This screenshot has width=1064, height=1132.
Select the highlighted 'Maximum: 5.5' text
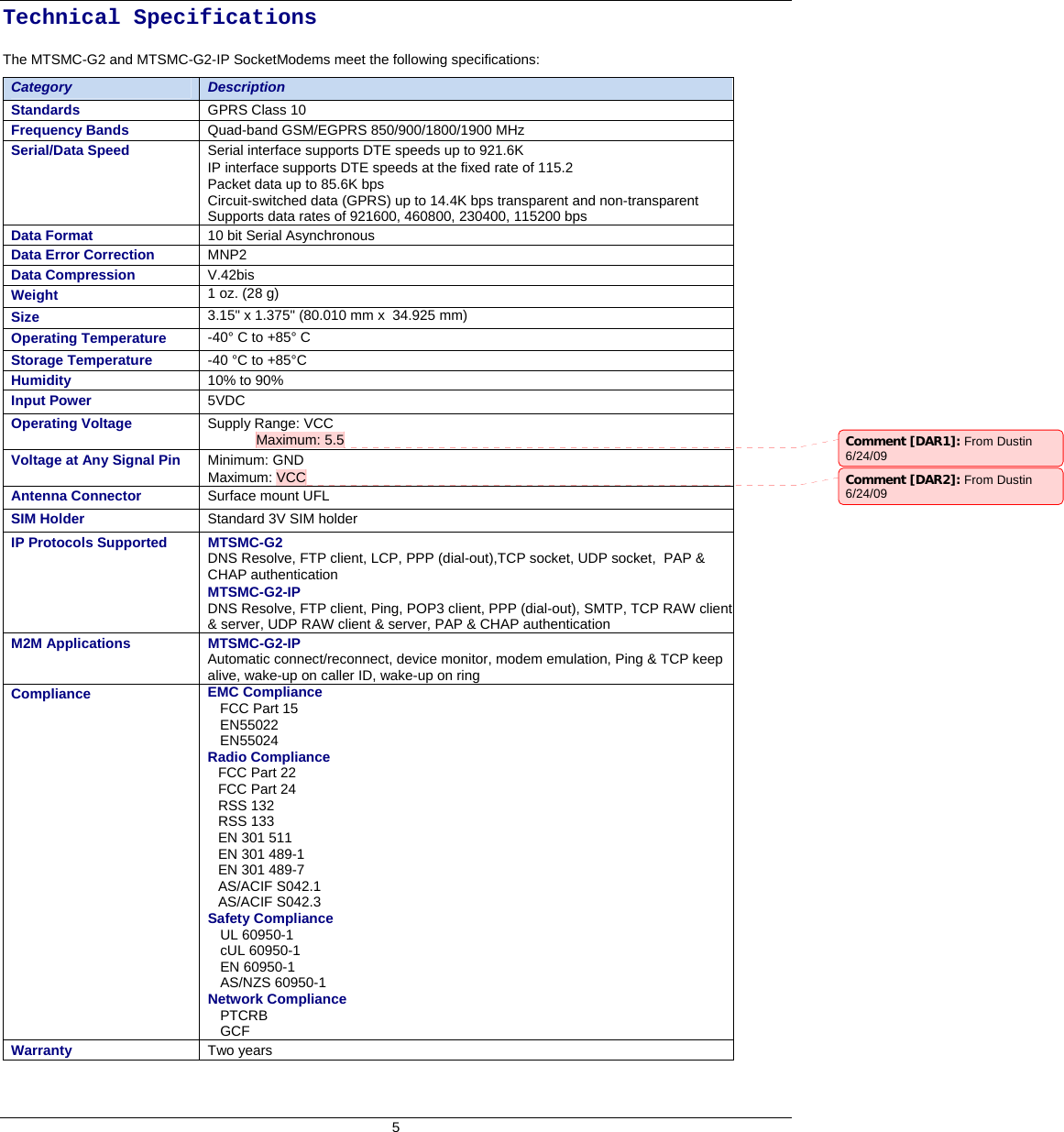coord(300,440)
